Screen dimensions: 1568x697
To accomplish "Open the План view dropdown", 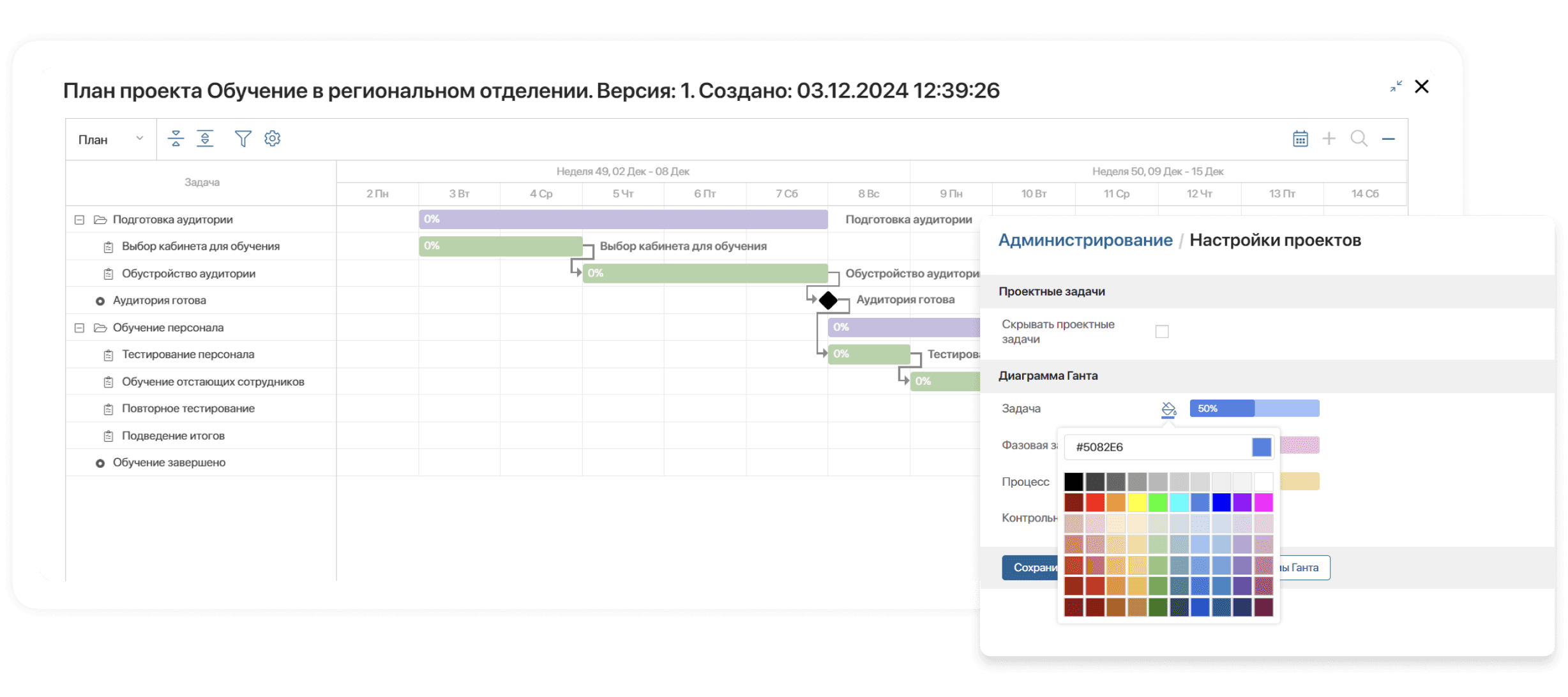I will 110,139.
